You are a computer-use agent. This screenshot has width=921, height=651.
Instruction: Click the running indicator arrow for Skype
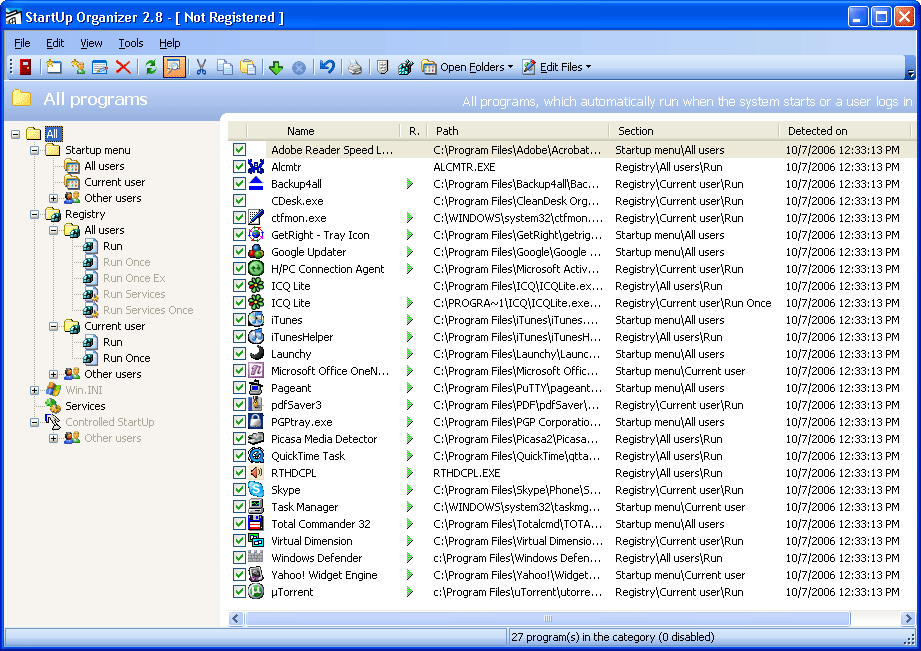pos(410,489)
